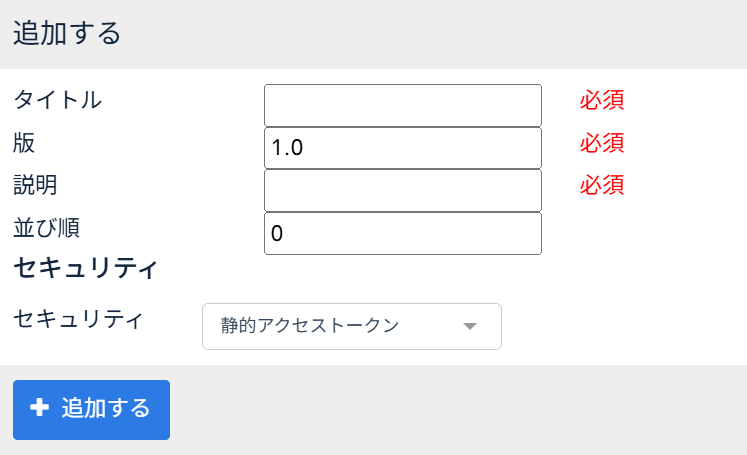Focus the 版 field containing 1.0
747x455 pixels.
click(402, 148)
